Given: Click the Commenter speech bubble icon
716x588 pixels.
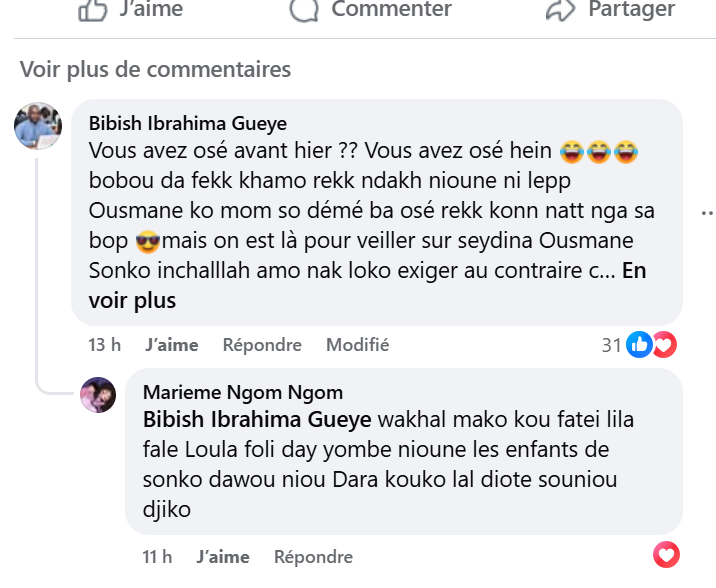Looking at the screenshot, I should tap(303, 10).
